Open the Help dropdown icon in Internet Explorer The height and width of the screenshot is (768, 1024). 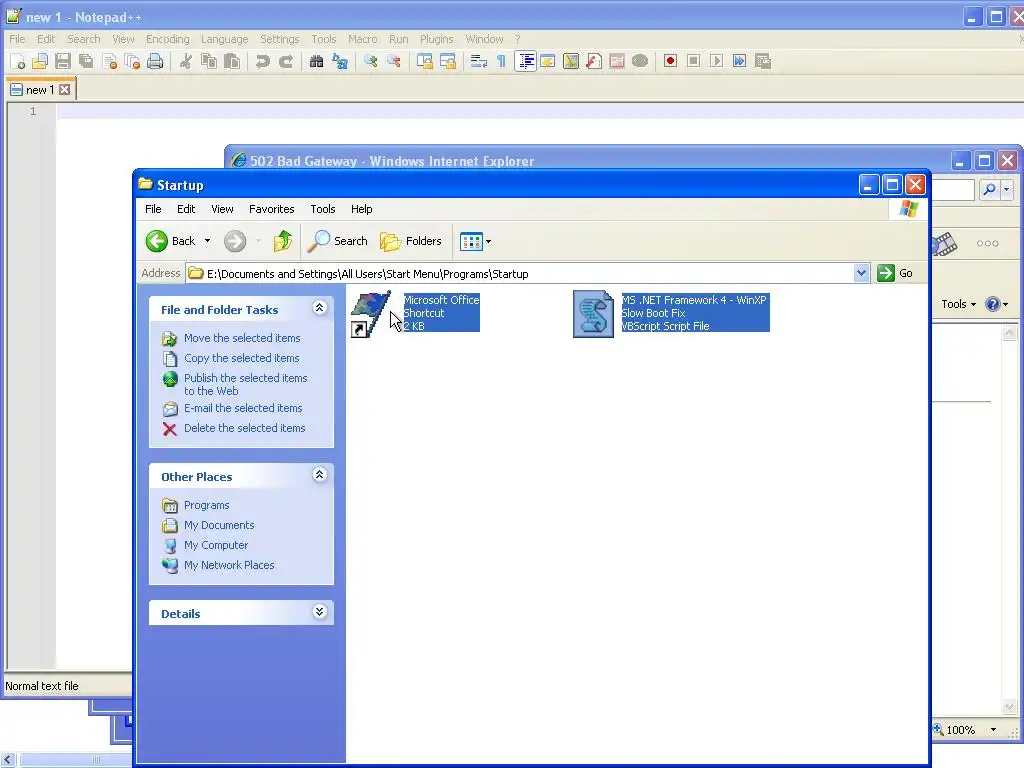pos(997,304)
